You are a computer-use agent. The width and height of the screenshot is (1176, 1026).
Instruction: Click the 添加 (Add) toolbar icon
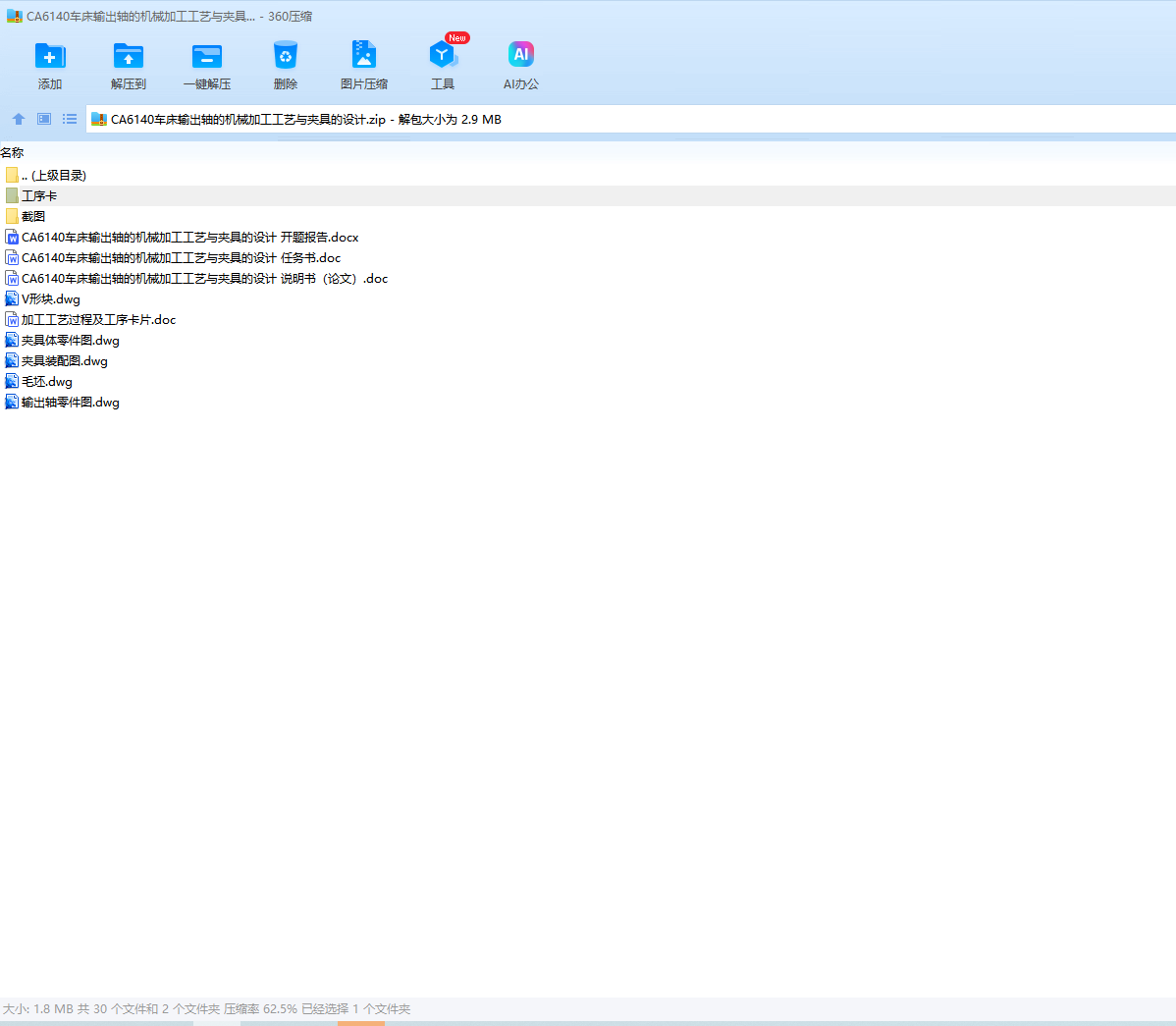50,56
